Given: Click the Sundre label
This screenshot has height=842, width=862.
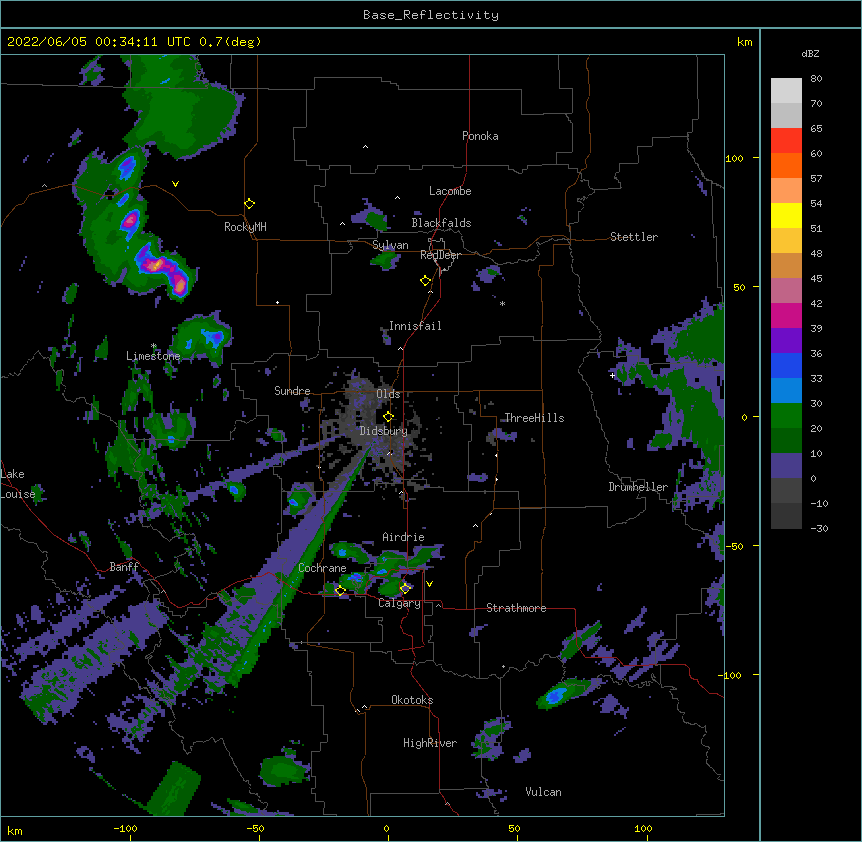Looking at the screenshot, I should [292, 391].
